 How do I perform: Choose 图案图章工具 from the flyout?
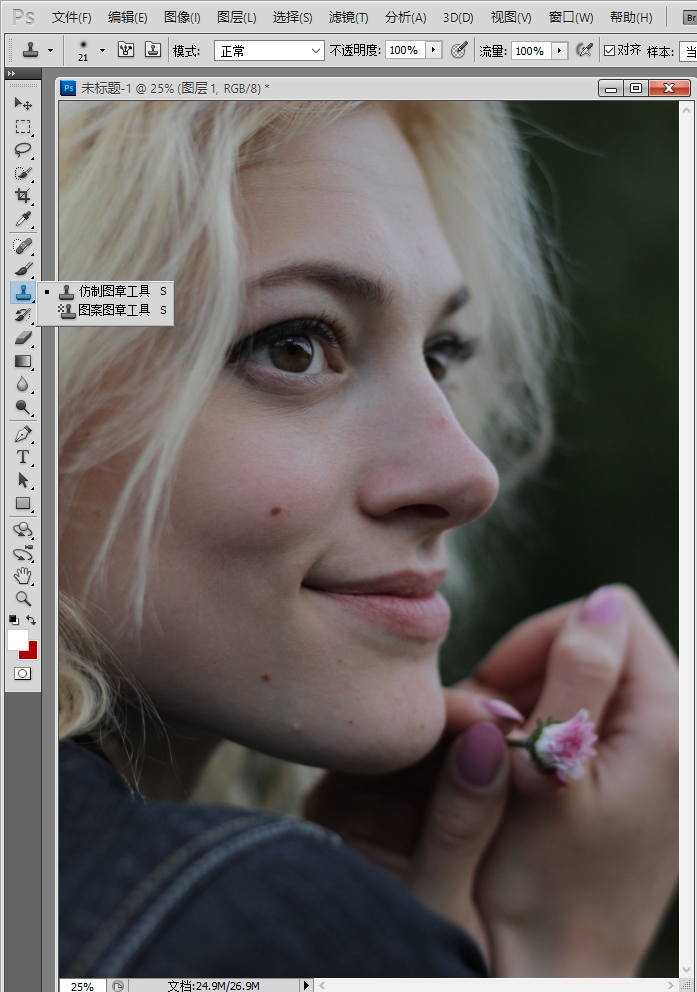point(106,310)
